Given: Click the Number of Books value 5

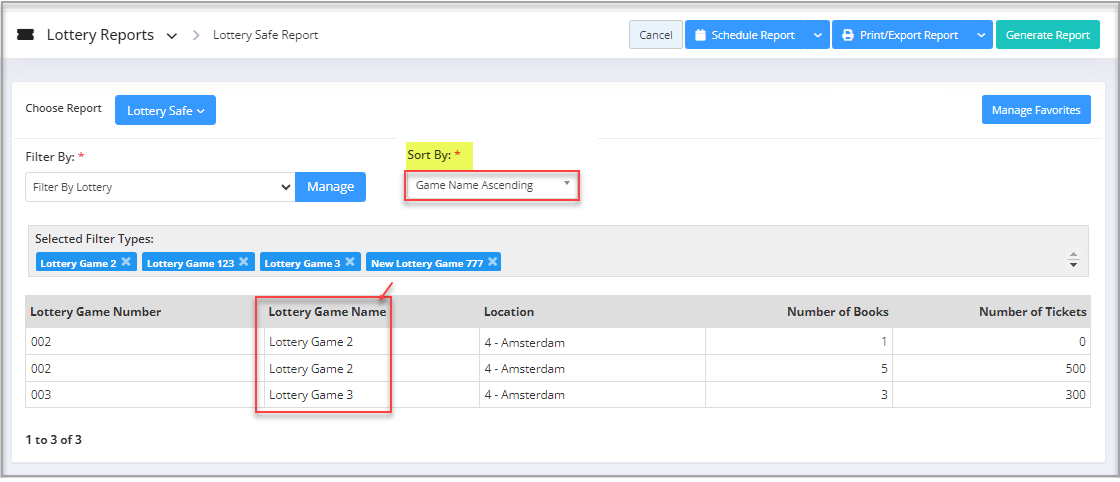Looking at the screenshot, I should pyautogui.click(x=884, y=369).
